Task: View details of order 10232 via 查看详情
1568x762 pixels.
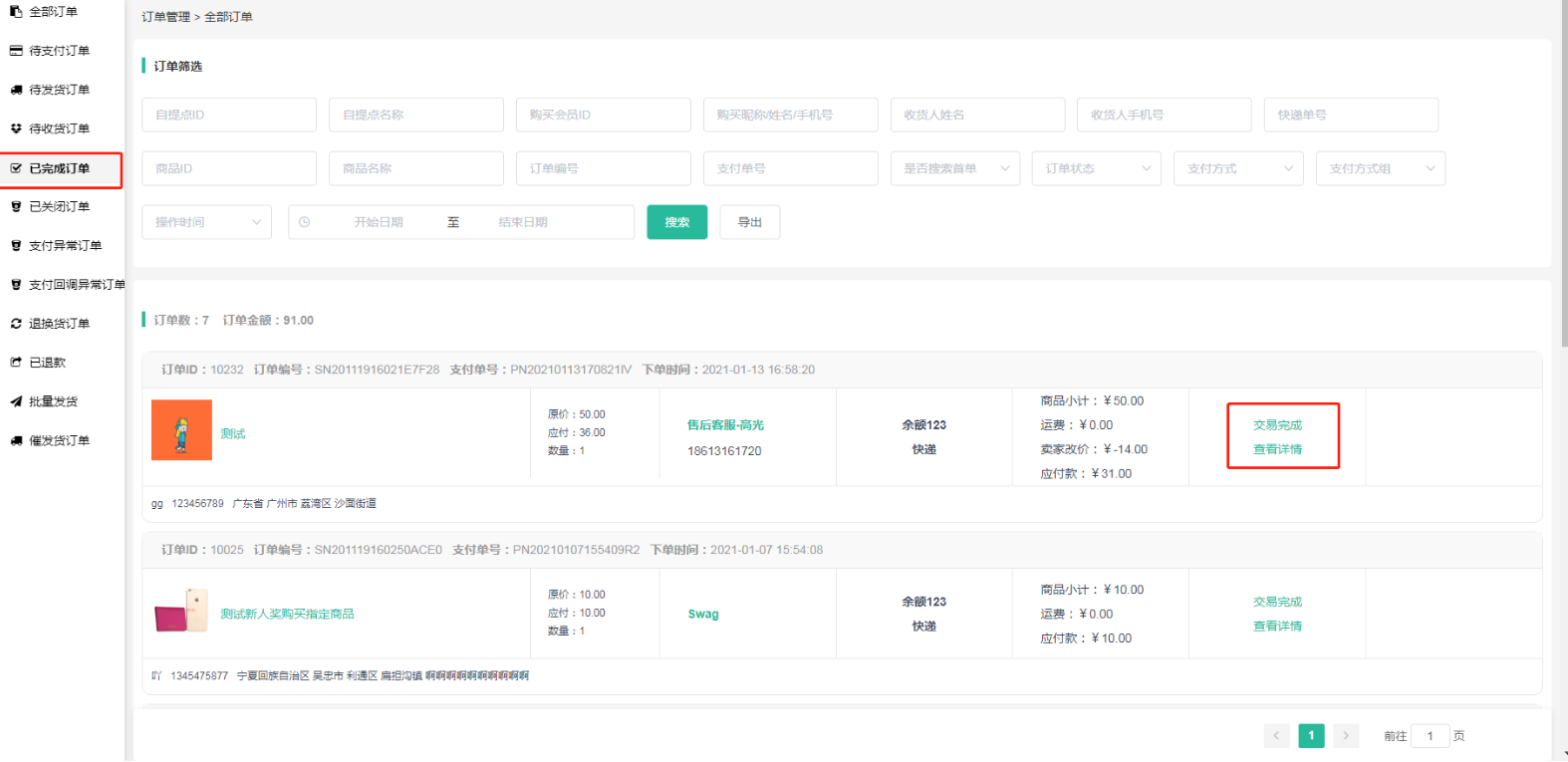Action: pyautogui.click(x=1277, y=449)
